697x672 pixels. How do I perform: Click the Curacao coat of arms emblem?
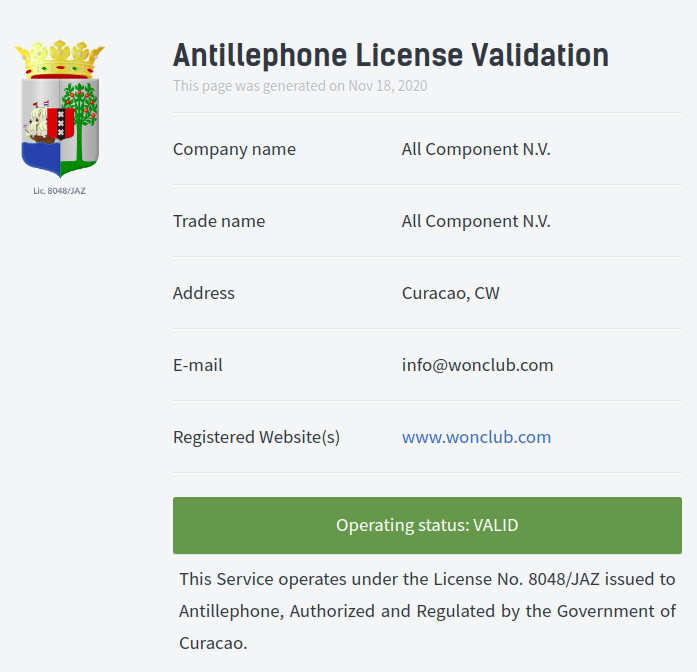pos(60,109)
